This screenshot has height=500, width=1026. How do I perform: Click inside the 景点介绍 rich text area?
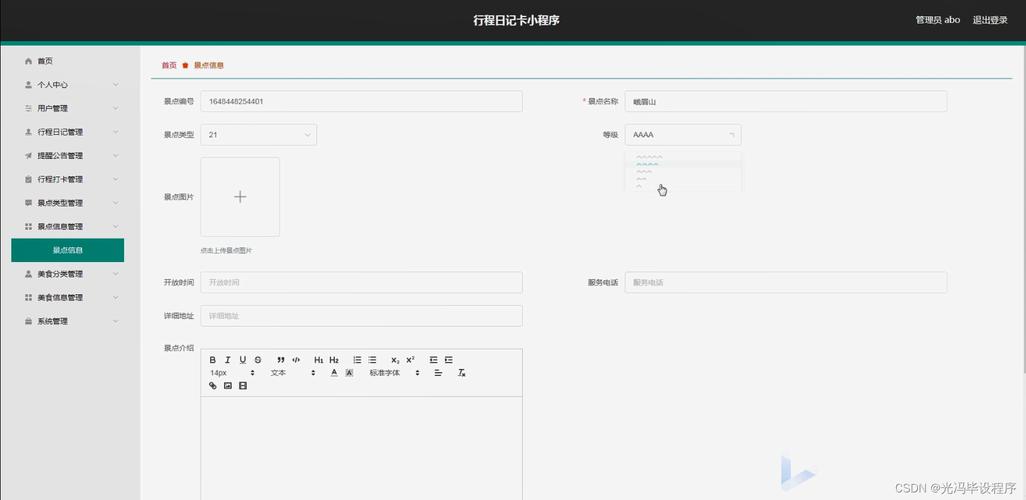point(362,448)
